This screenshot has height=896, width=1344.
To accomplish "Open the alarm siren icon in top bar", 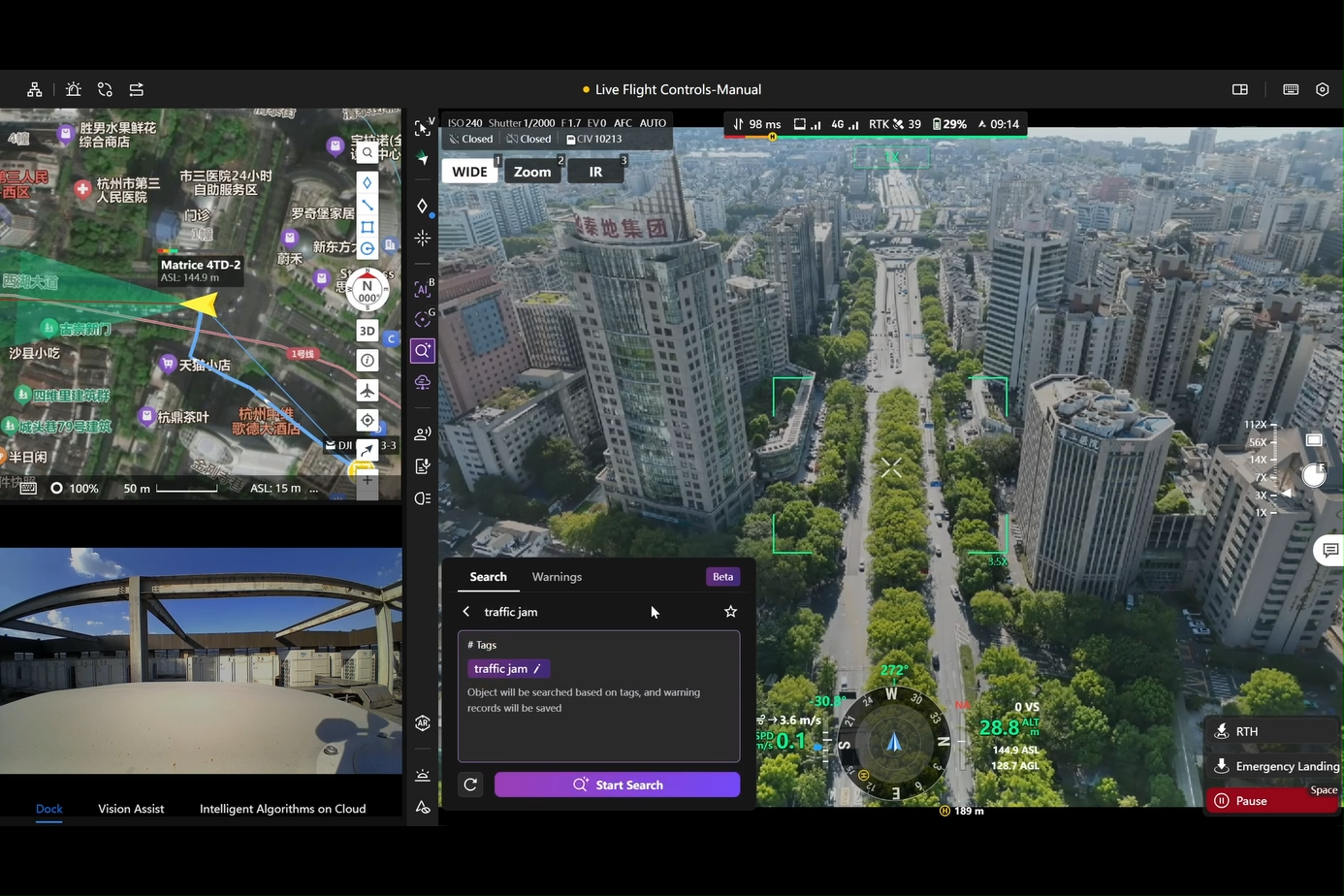I will (73, 89).
